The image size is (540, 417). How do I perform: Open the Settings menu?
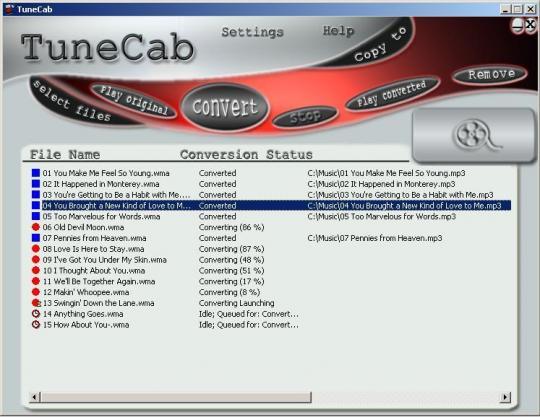(x=252, y=32)
